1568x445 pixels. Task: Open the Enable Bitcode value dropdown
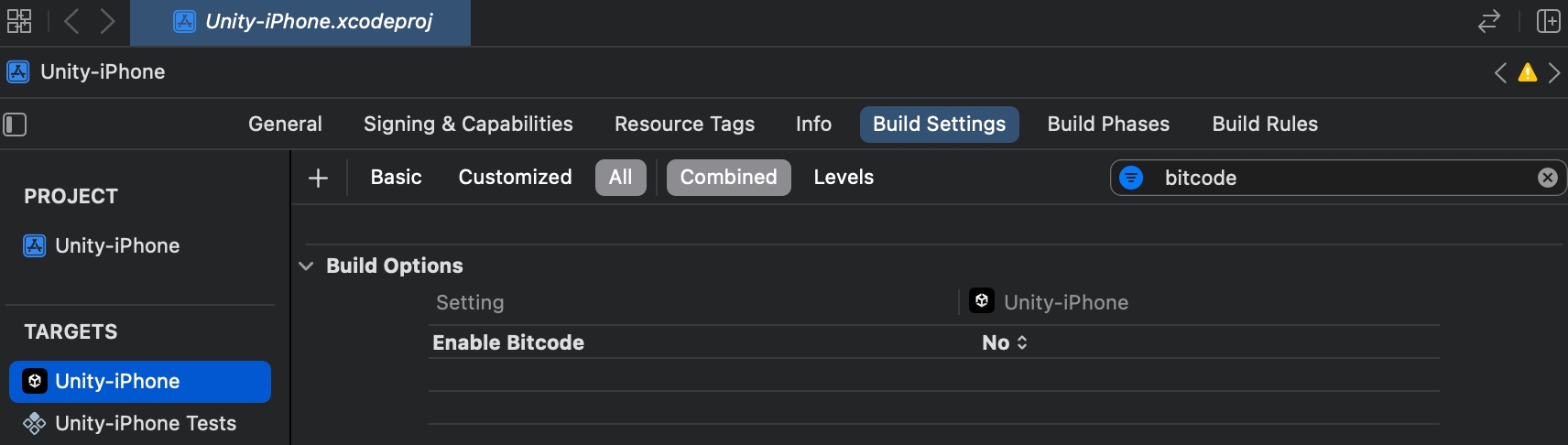1005,342
